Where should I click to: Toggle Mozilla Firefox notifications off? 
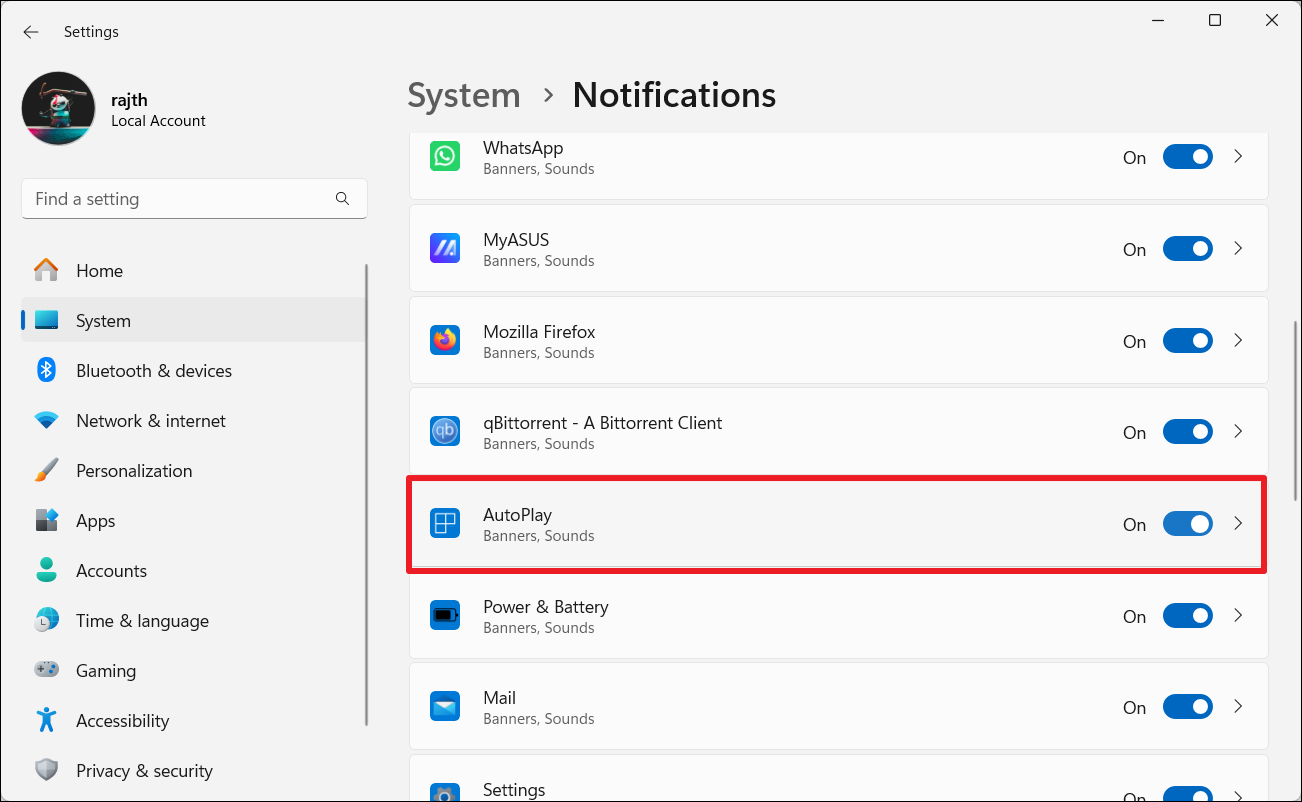coord(1187,341)
